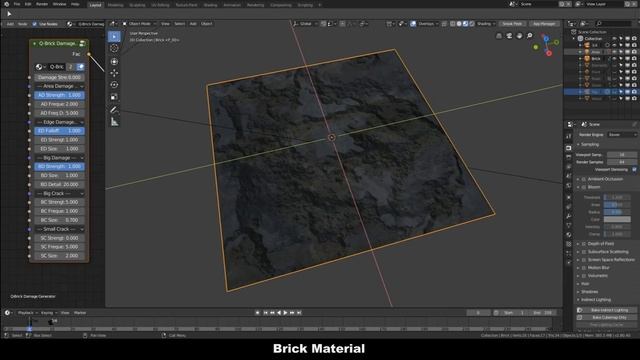Expand the Big Crack dropdown in node
Viewport: 640px width, 360px height.
(60, 193)
